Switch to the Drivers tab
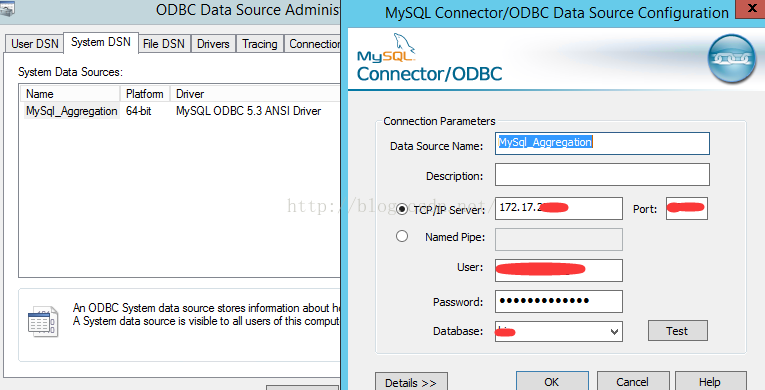The image size is (765, 390). point(213,44)
